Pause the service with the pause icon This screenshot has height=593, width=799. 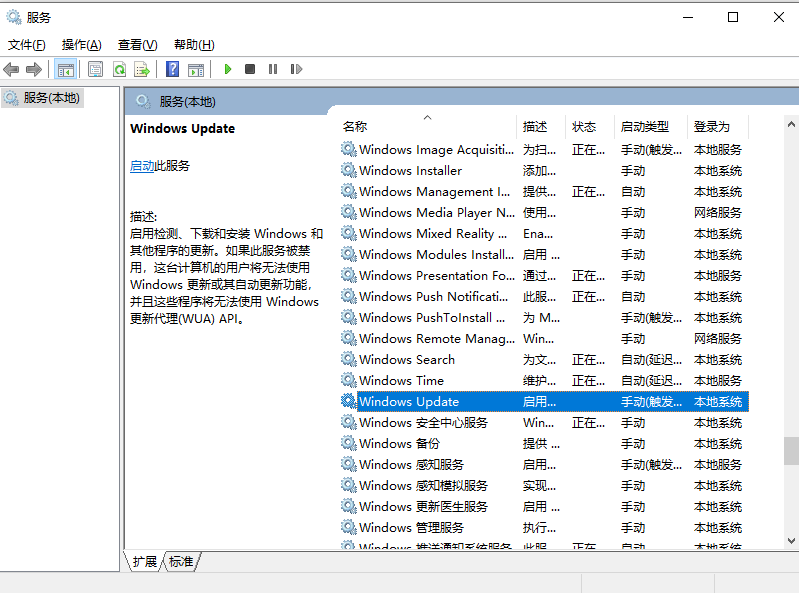pos(273,69)
